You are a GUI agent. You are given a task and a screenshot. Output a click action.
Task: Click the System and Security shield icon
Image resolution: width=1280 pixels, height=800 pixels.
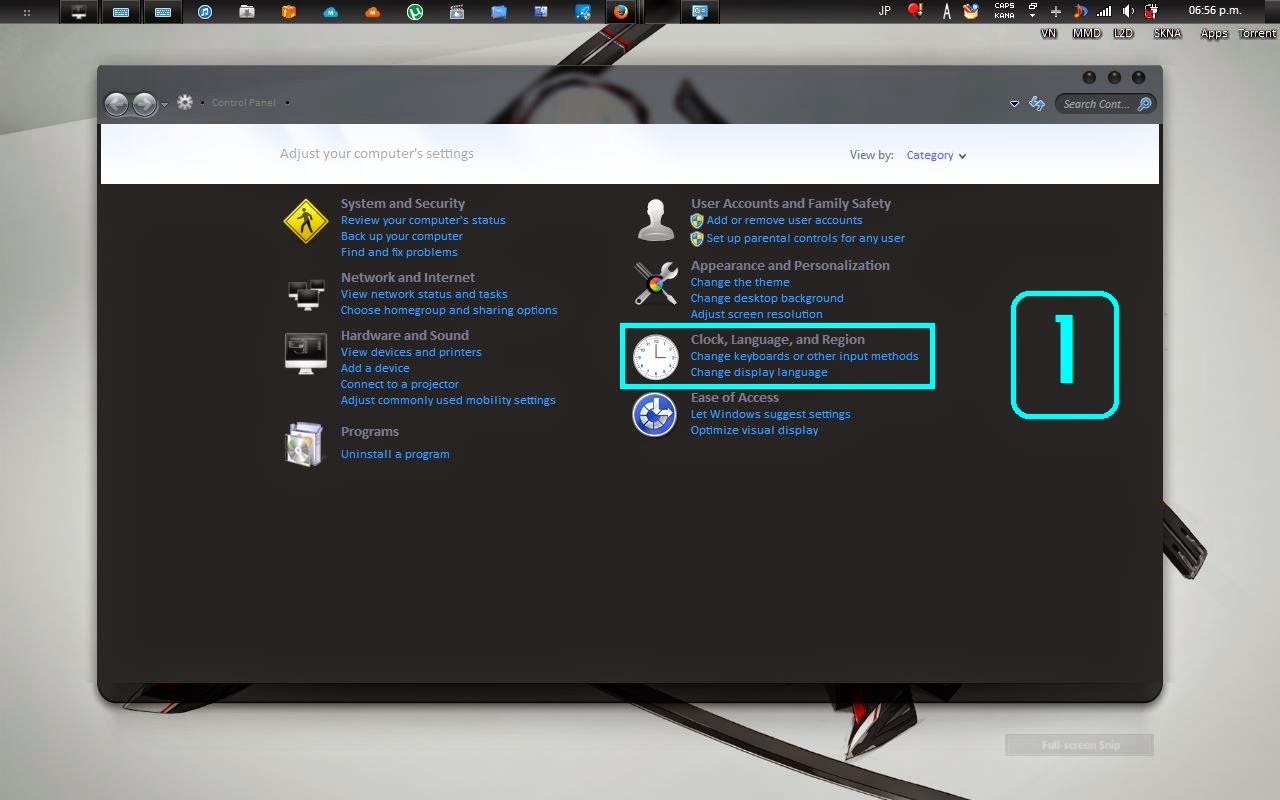pos(305,222)
